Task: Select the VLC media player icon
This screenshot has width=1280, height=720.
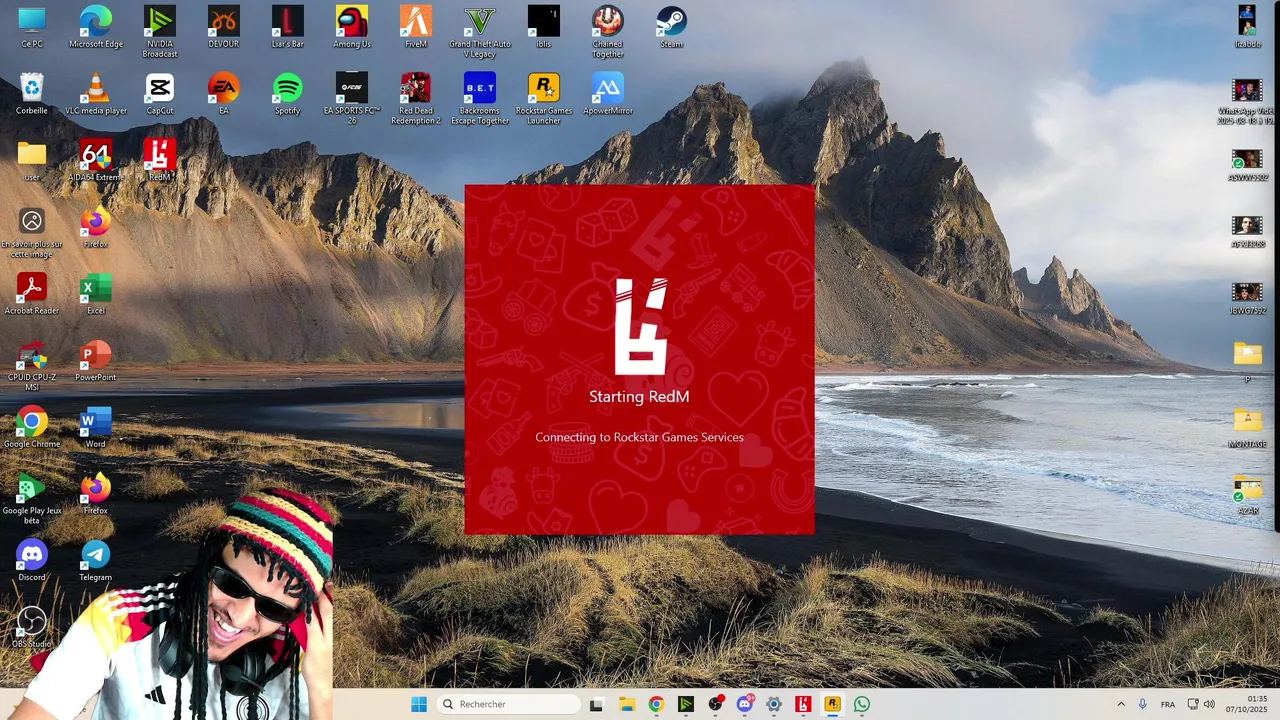Action: [96, 94]
